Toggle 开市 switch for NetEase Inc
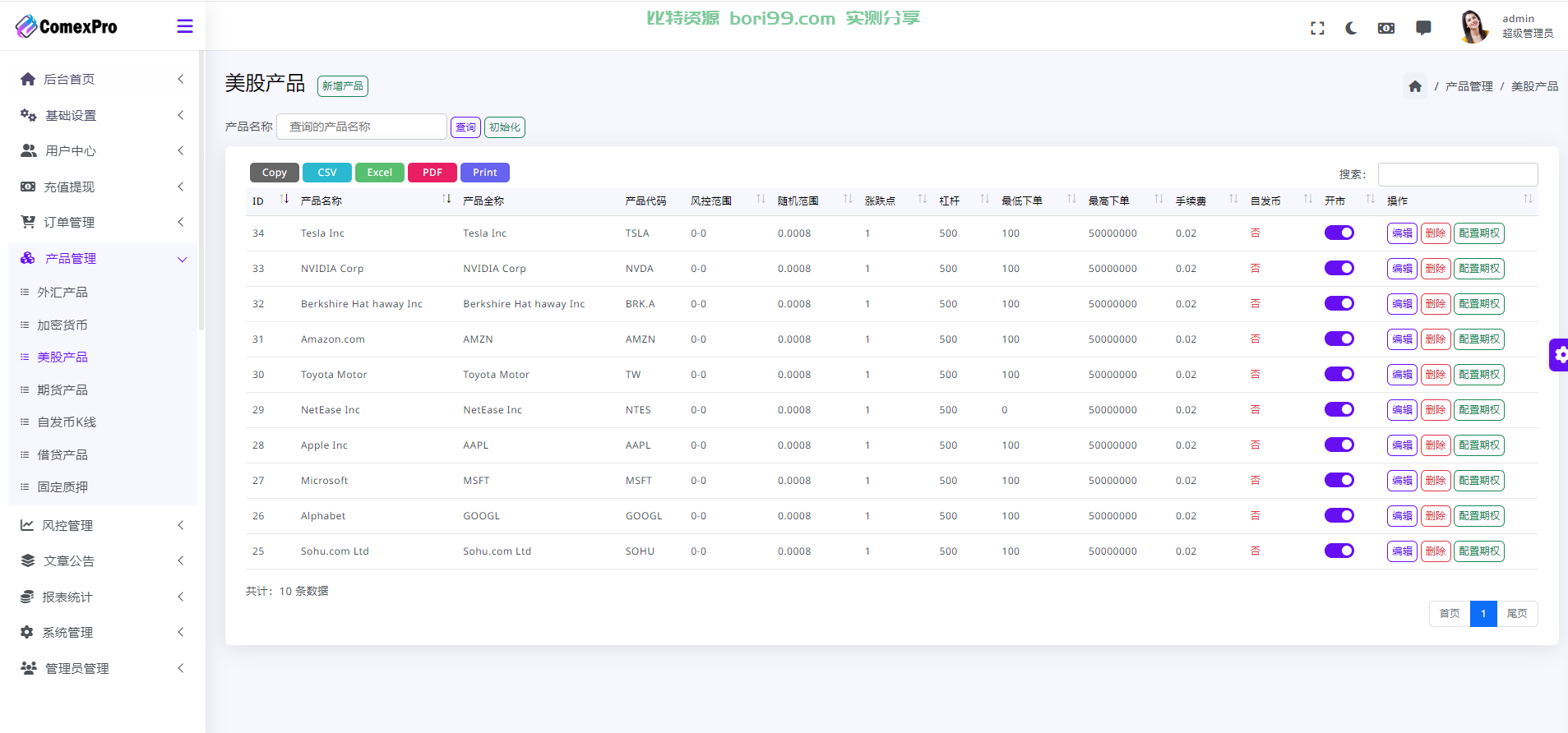The image size is (1568, 733). [x=1339, y=409]
